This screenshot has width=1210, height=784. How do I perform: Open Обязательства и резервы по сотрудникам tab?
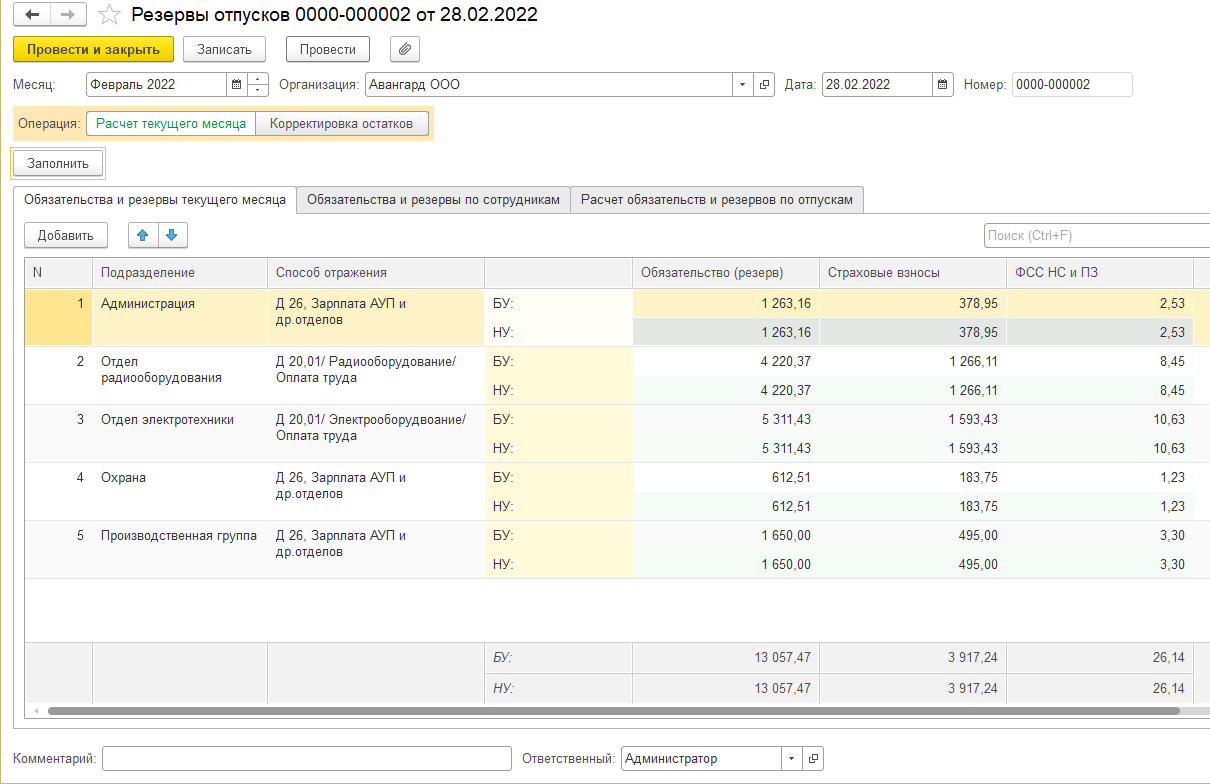pos(433,199)
